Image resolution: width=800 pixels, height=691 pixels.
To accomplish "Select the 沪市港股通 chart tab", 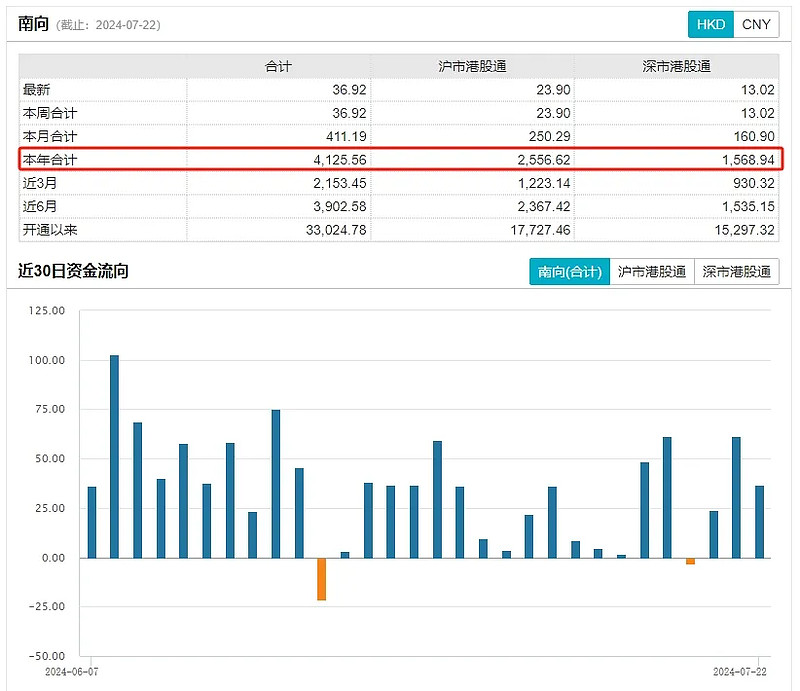I will pyautogui.click(x=652, y=272).
